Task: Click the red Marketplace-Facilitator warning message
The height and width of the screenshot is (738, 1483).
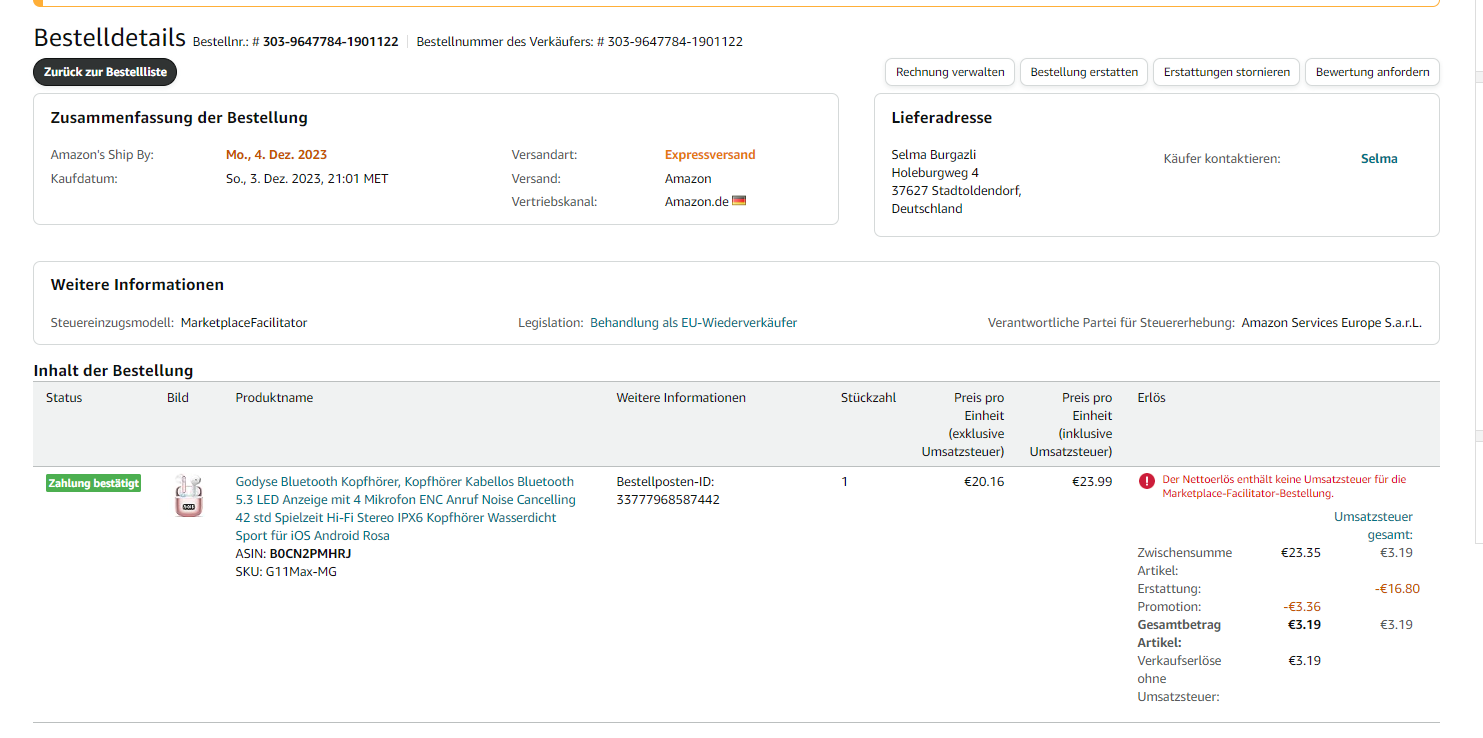Action: pos(1284,486)
